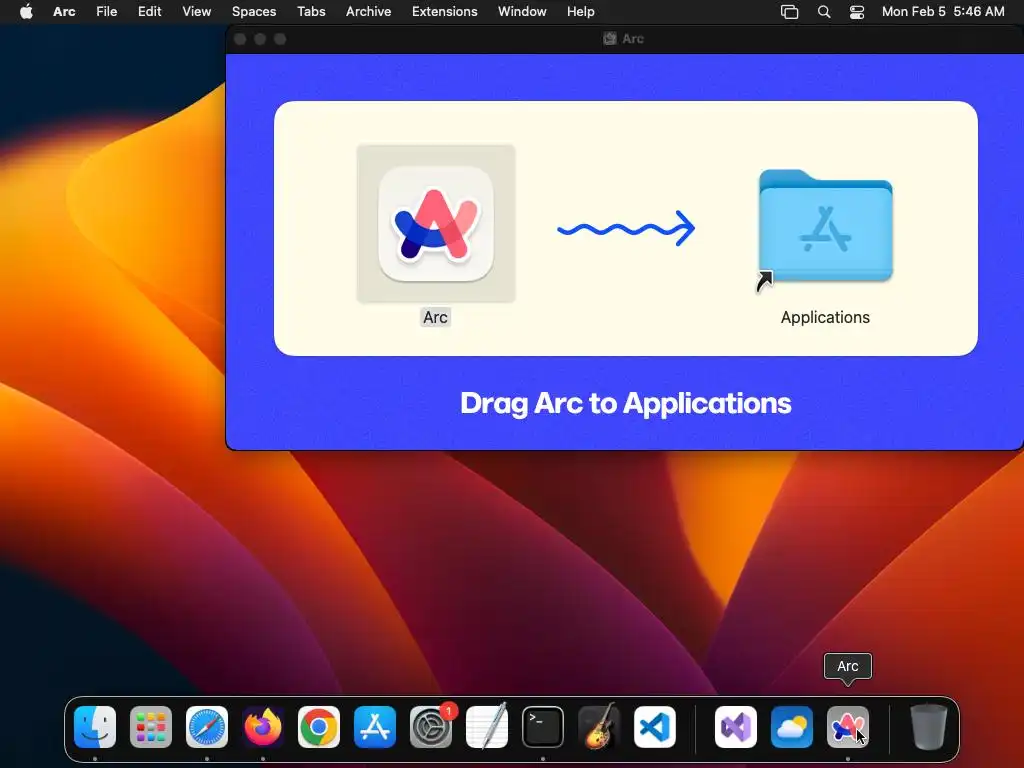Open TextEdit from the Dock

487,727
